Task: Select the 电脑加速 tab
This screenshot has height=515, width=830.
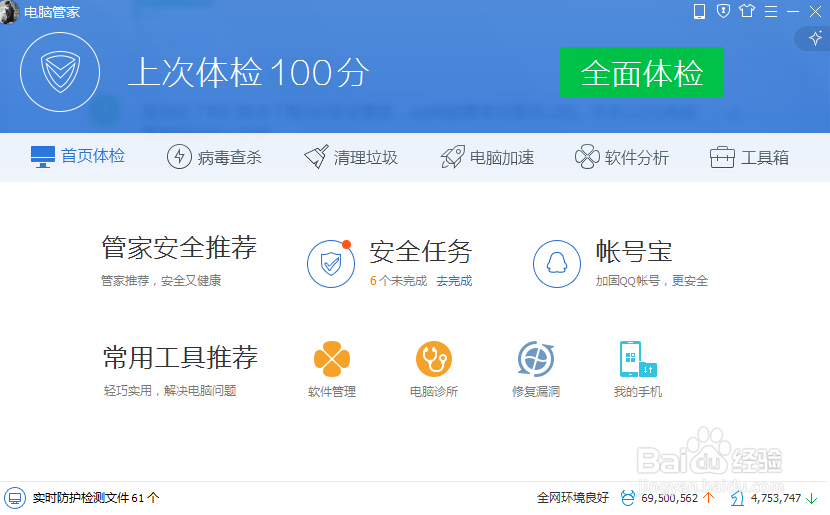Action: (487, 157)
